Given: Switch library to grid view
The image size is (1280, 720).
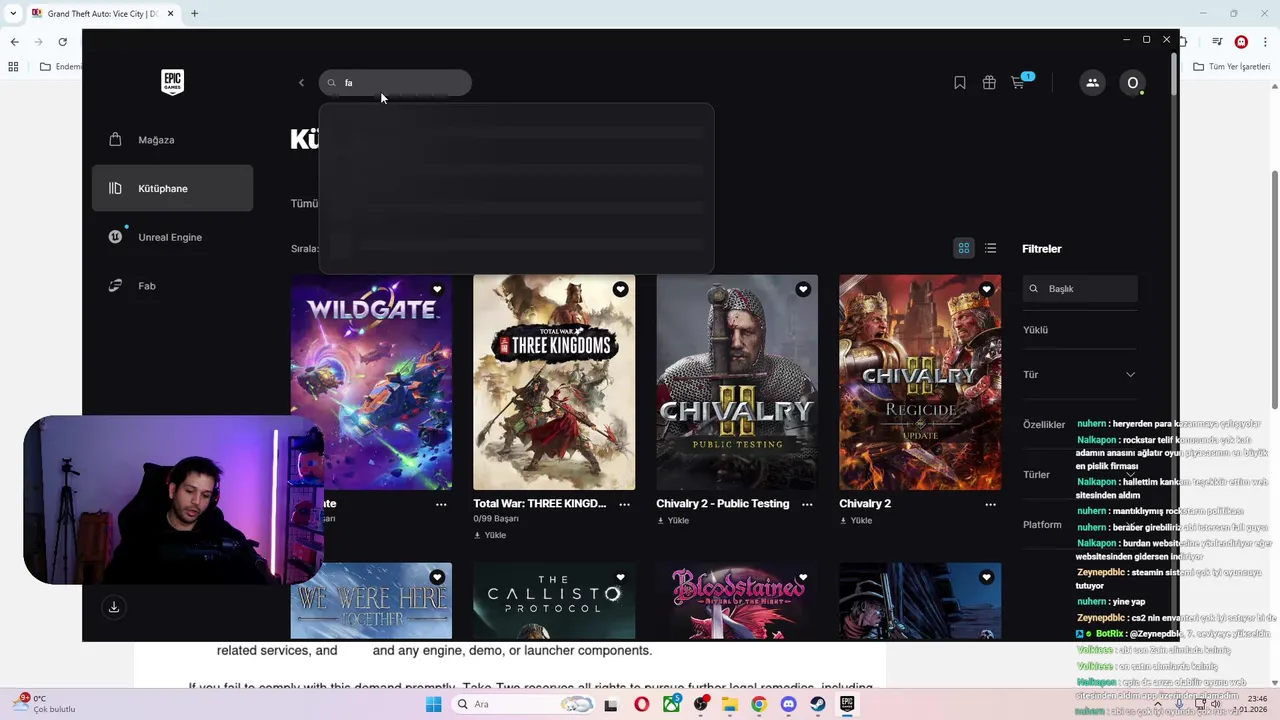Looking at the screenshot, I should coord(964,248).
